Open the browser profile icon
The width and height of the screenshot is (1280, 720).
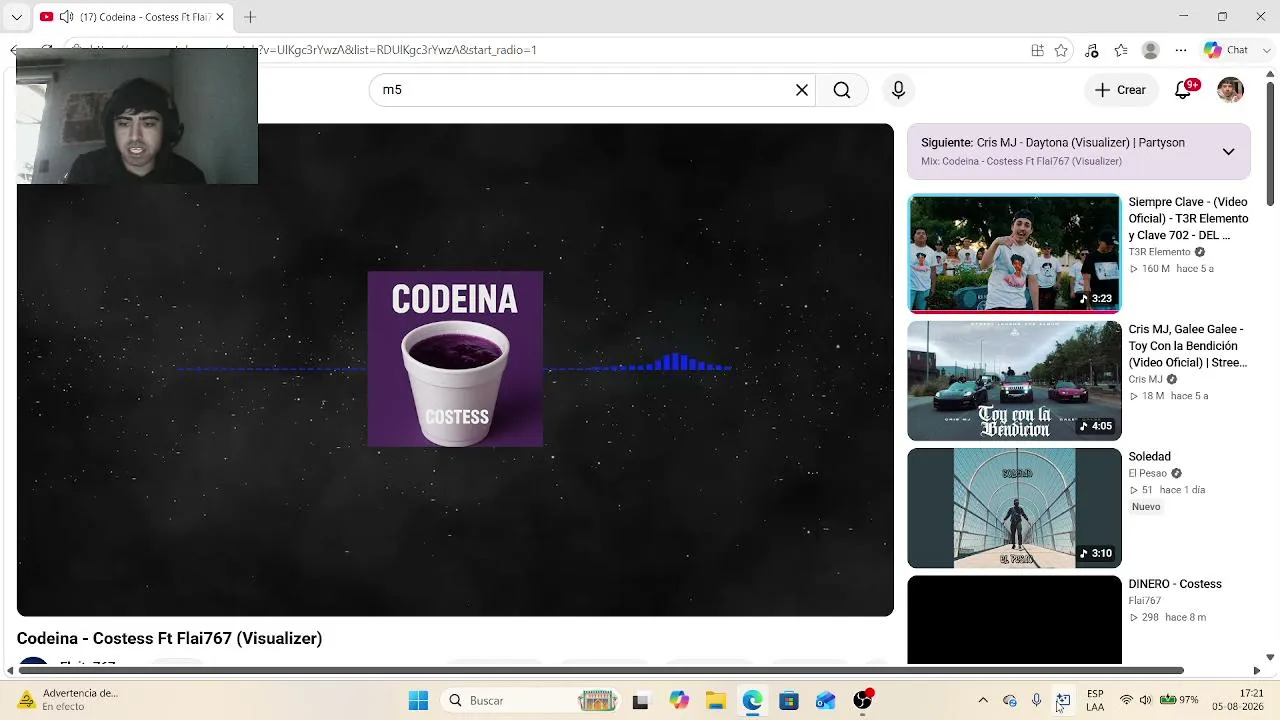pyautogui.click(x=1151, y=50)
